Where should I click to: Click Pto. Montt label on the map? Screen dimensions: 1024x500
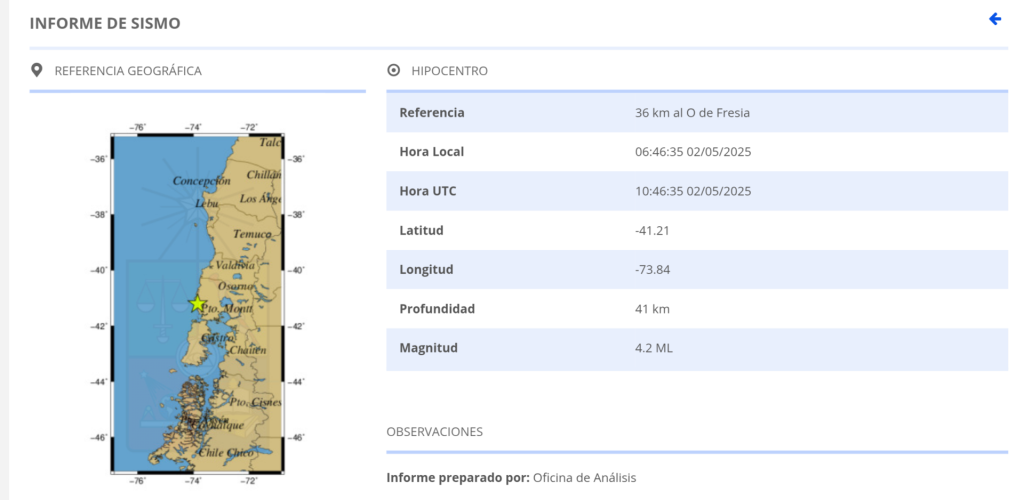pyautogui.click(x=227, y=308)
